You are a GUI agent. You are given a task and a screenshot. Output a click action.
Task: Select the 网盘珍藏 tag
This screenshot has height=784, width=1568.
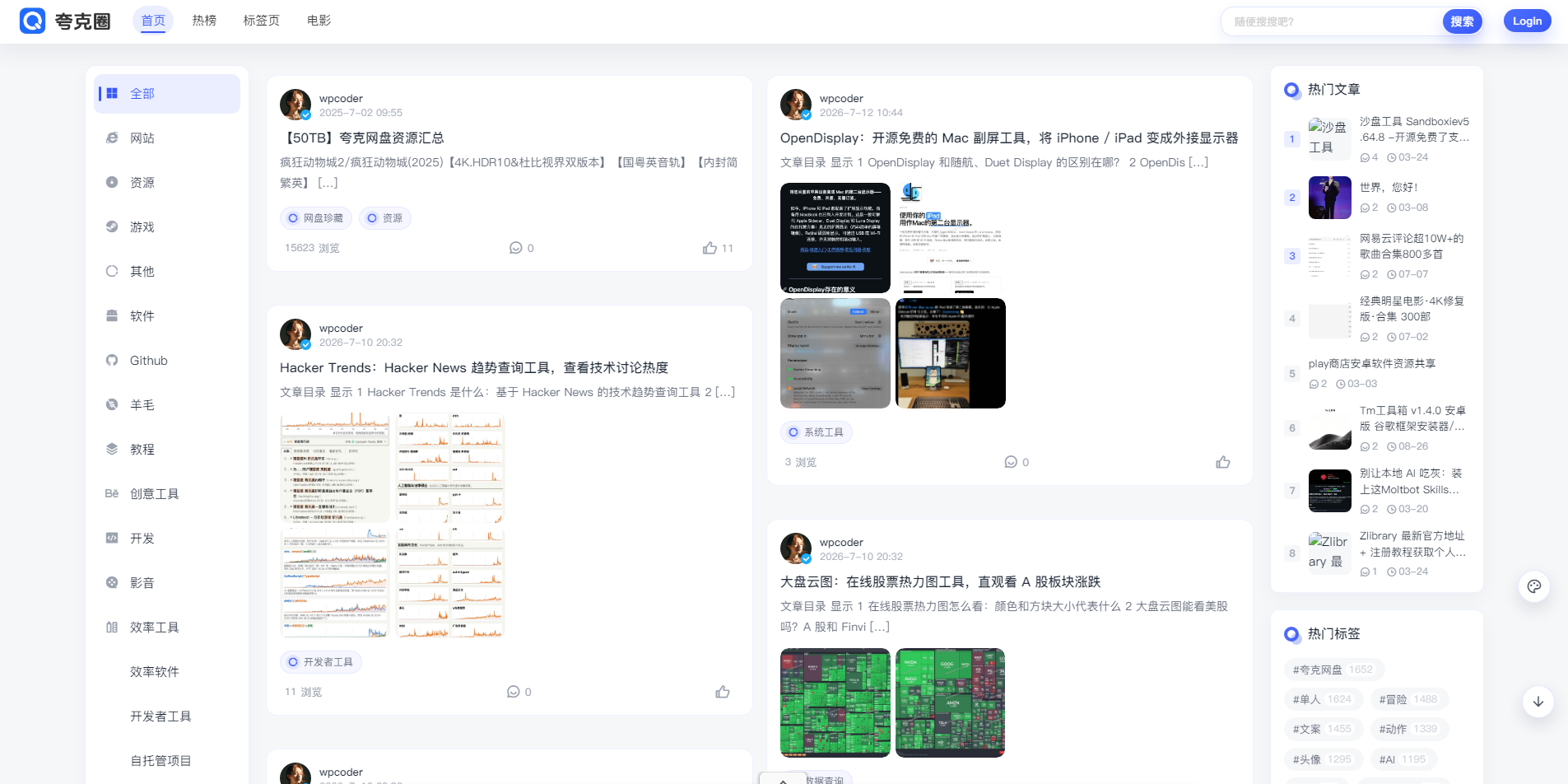tap(316, 218)
